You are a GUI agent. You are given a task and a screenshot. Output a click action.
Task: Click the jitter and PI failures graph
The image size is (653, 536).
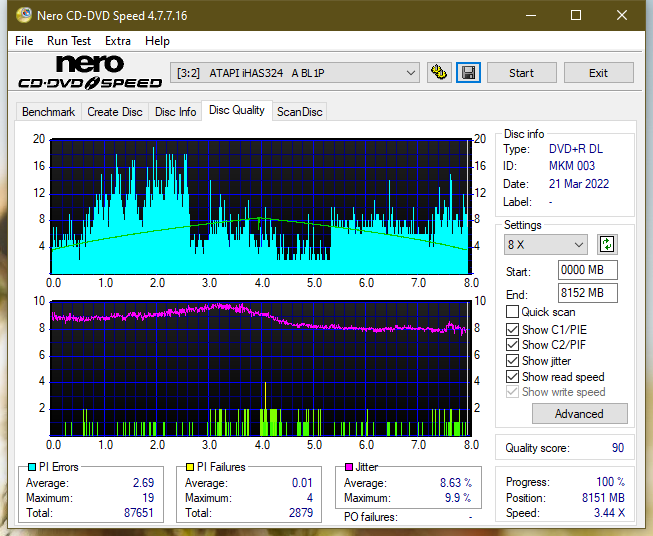point(260,368)
